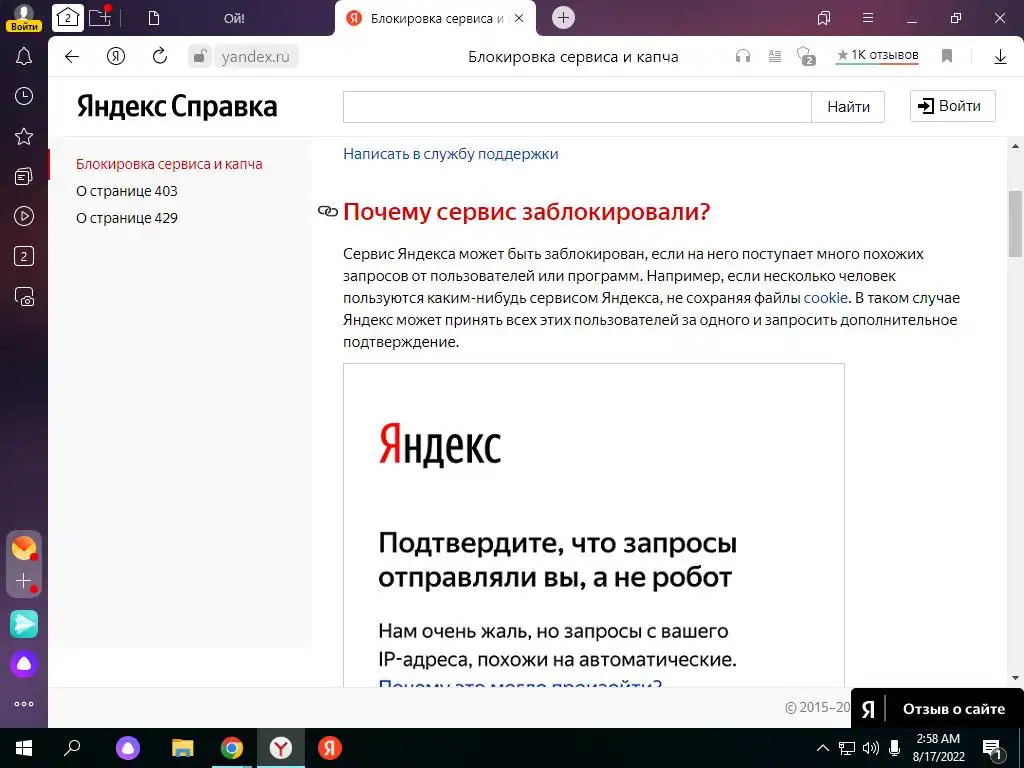Enable reader mode icon
Screen dimensions: 1024x768
[775, 56]
